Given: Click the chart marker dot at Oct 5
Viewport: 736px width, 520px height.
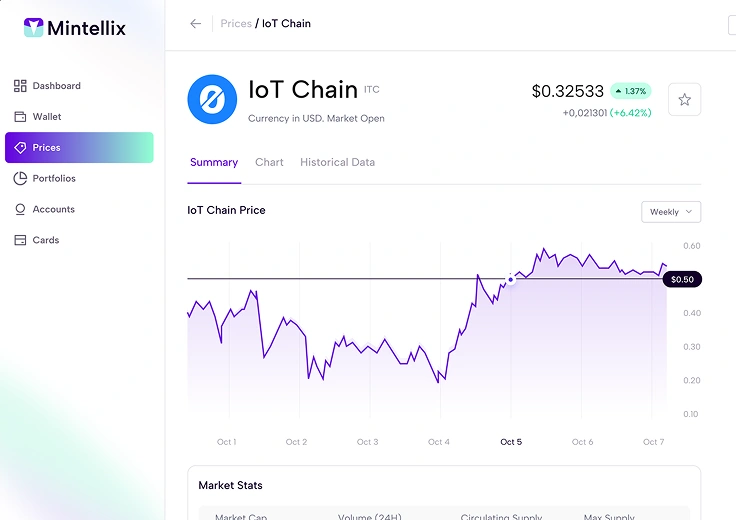Looking at the screenshot, I should pos(510,279).
